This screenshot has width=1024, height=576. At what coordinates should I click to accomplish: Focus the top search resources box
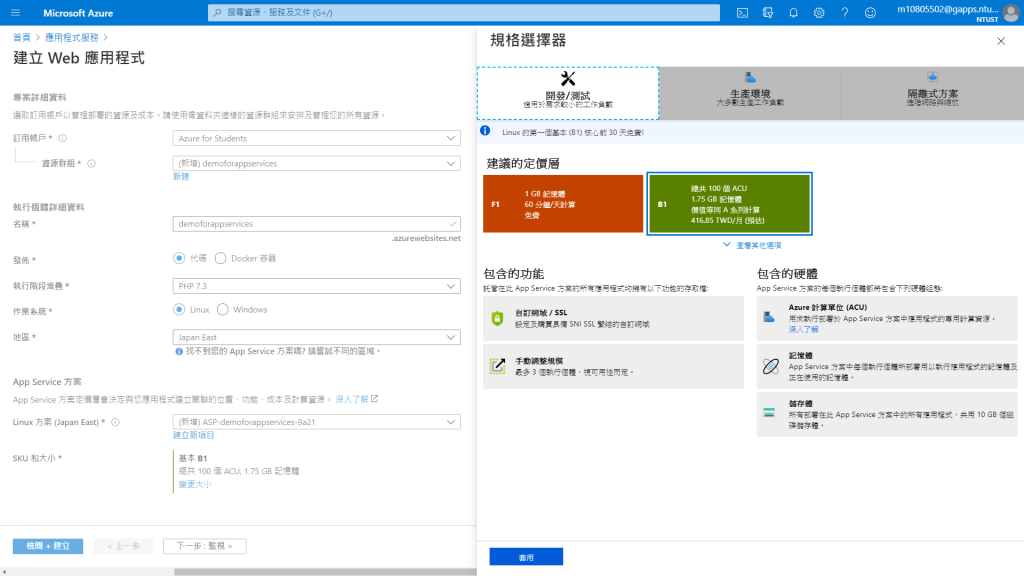click(x=464, y=12)
